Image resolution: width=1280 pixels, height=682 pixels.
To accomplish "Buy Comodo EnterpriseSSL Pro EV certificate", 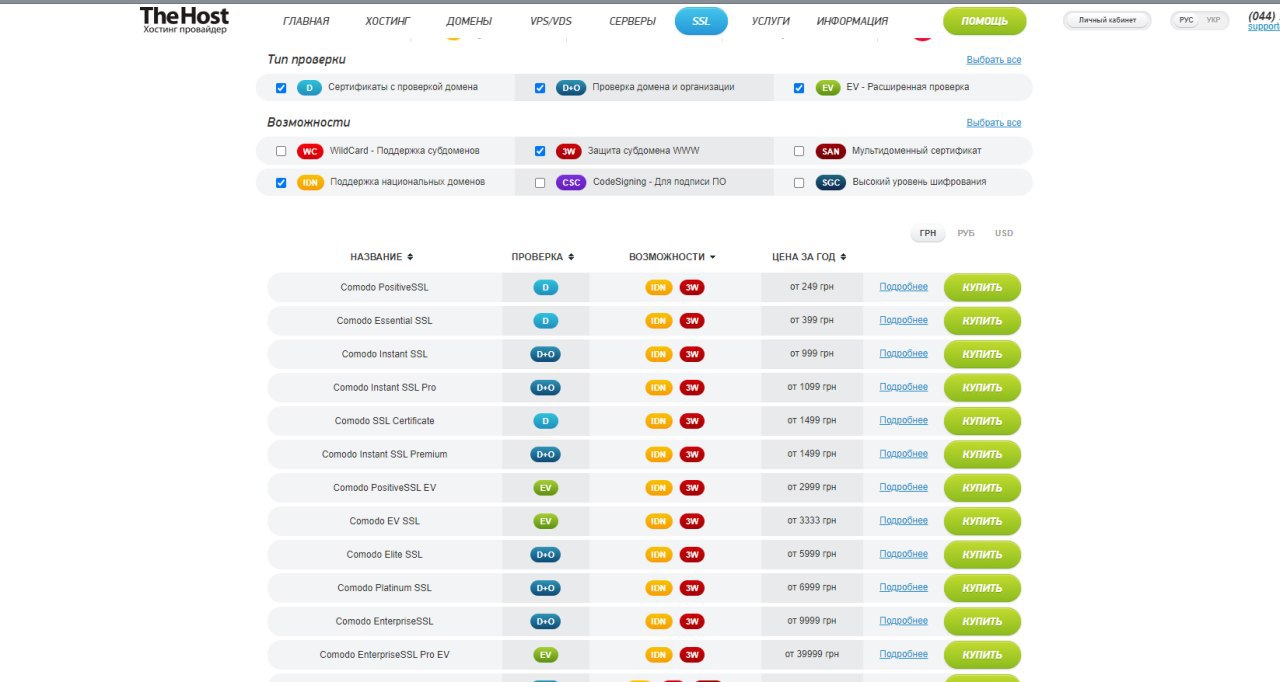I will tap(982, 655).
